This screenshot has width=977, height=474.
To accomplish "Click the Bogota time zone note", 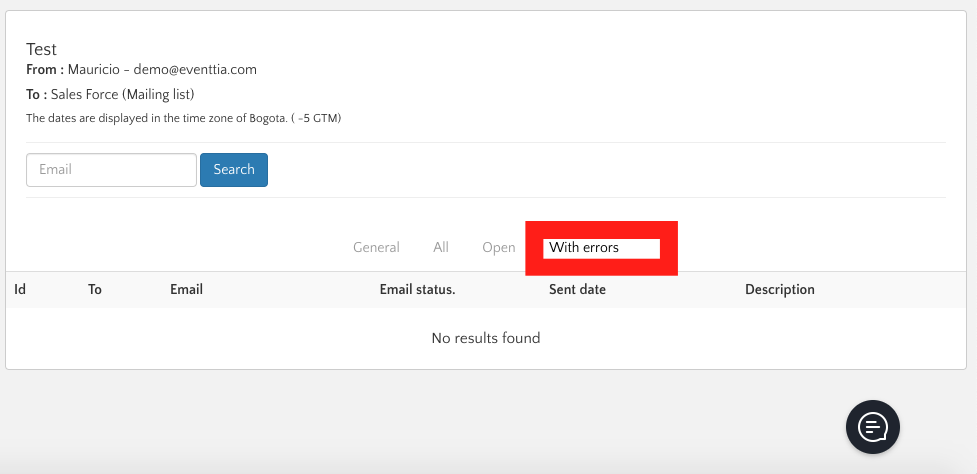I will [x=183, y=118].
